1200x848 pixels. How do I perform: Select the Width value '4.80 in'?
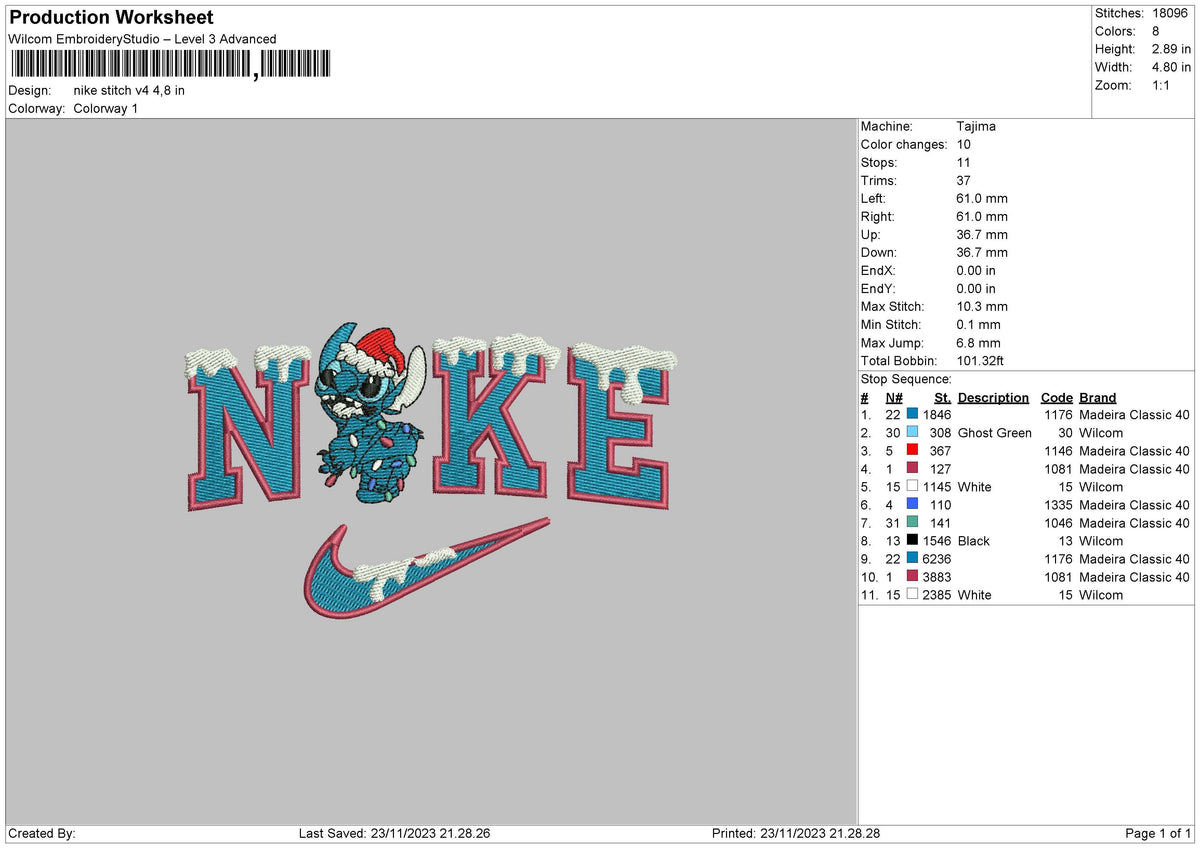click(1169, 67)
